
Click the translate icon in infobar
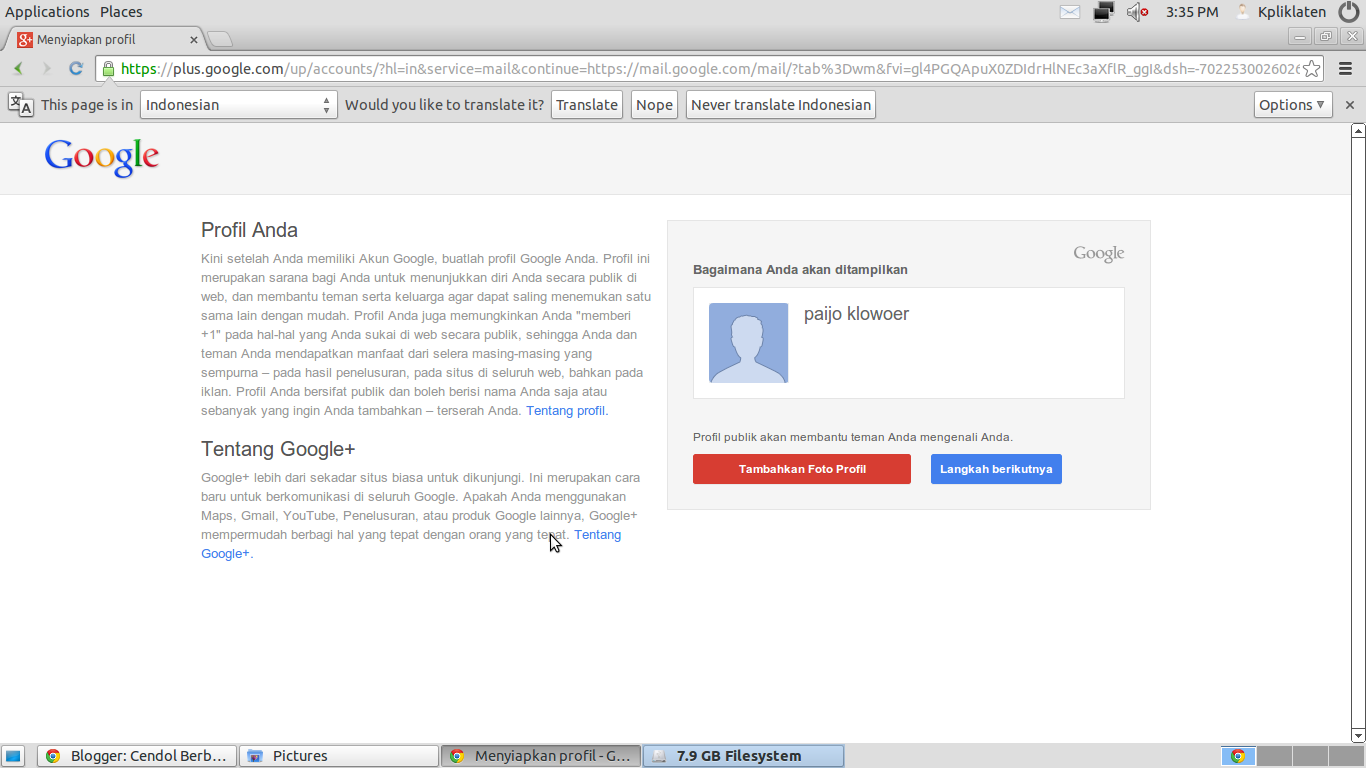point(21,104)
